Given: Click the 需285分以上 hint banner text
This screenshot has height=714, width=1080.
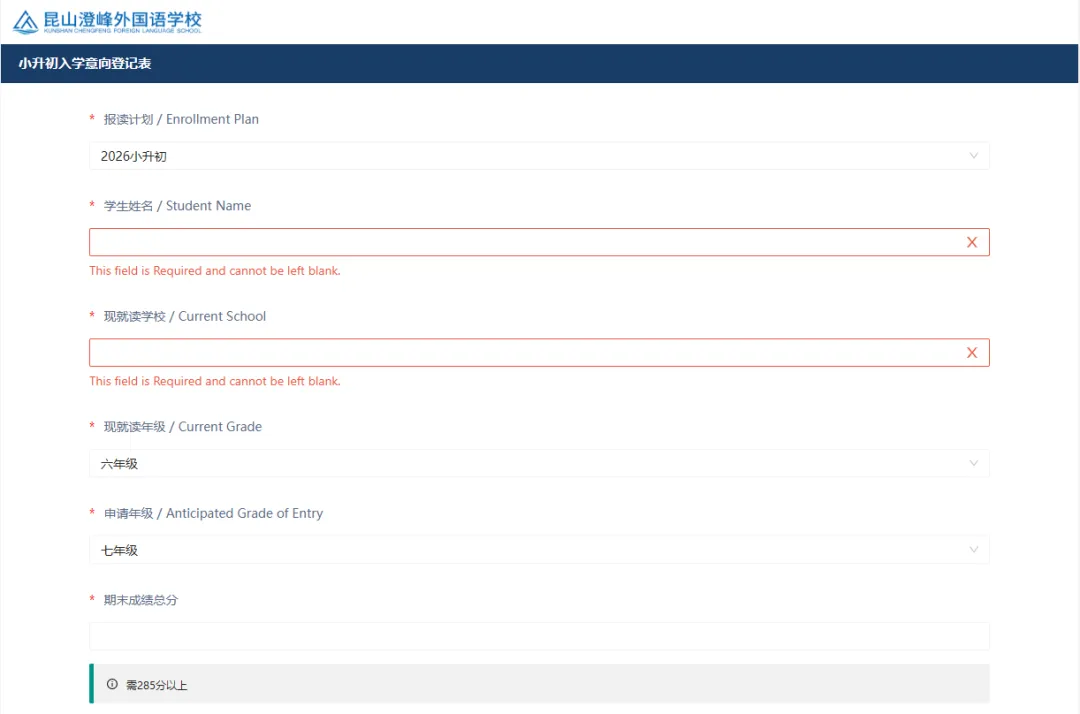Looking at the screenshot, I should point(157,685).
